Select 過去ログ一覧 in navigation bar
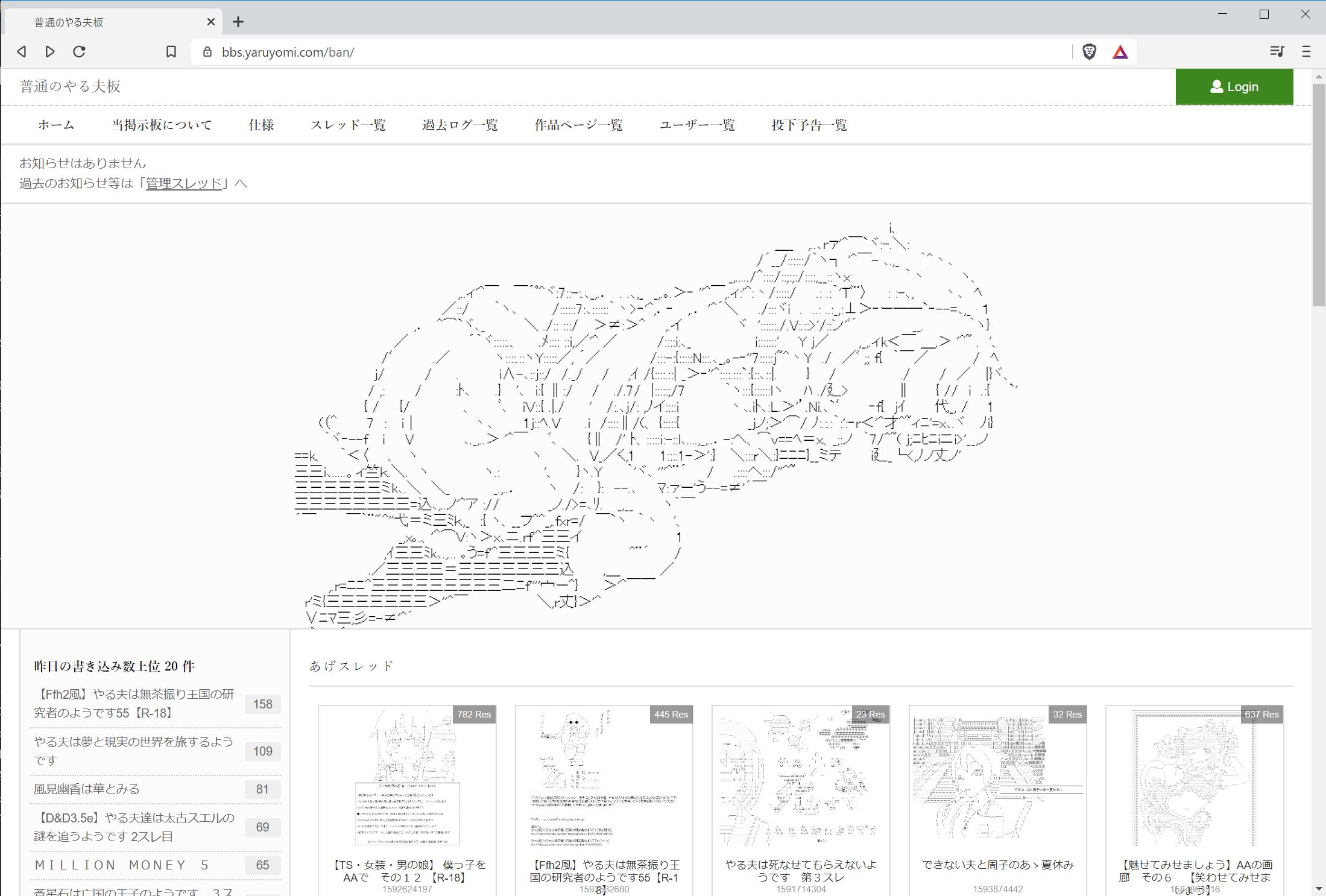The height and width of the screenshot is (896, 1326). (x=460, y=125)
